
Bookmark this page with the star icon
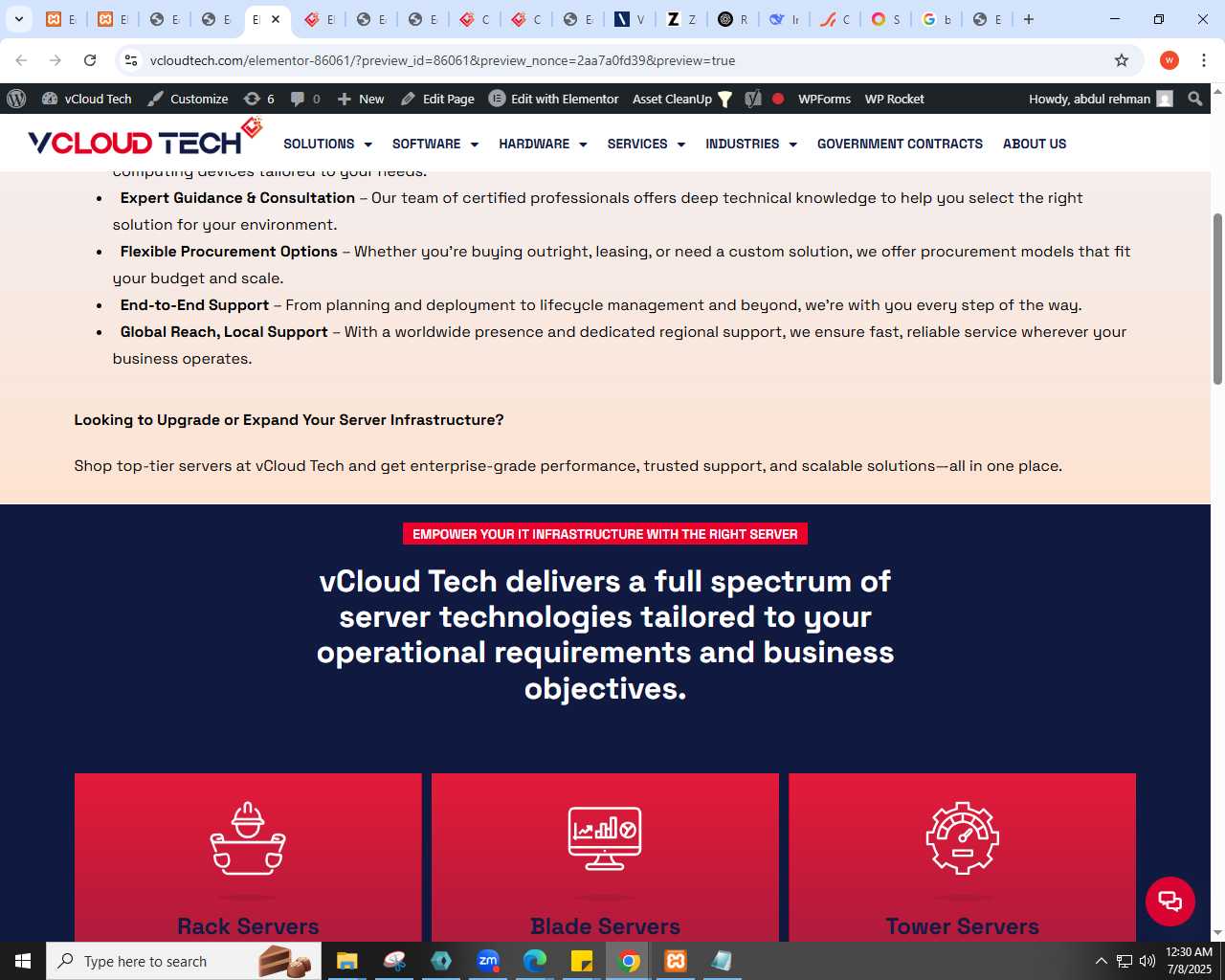click(1122, 60)
